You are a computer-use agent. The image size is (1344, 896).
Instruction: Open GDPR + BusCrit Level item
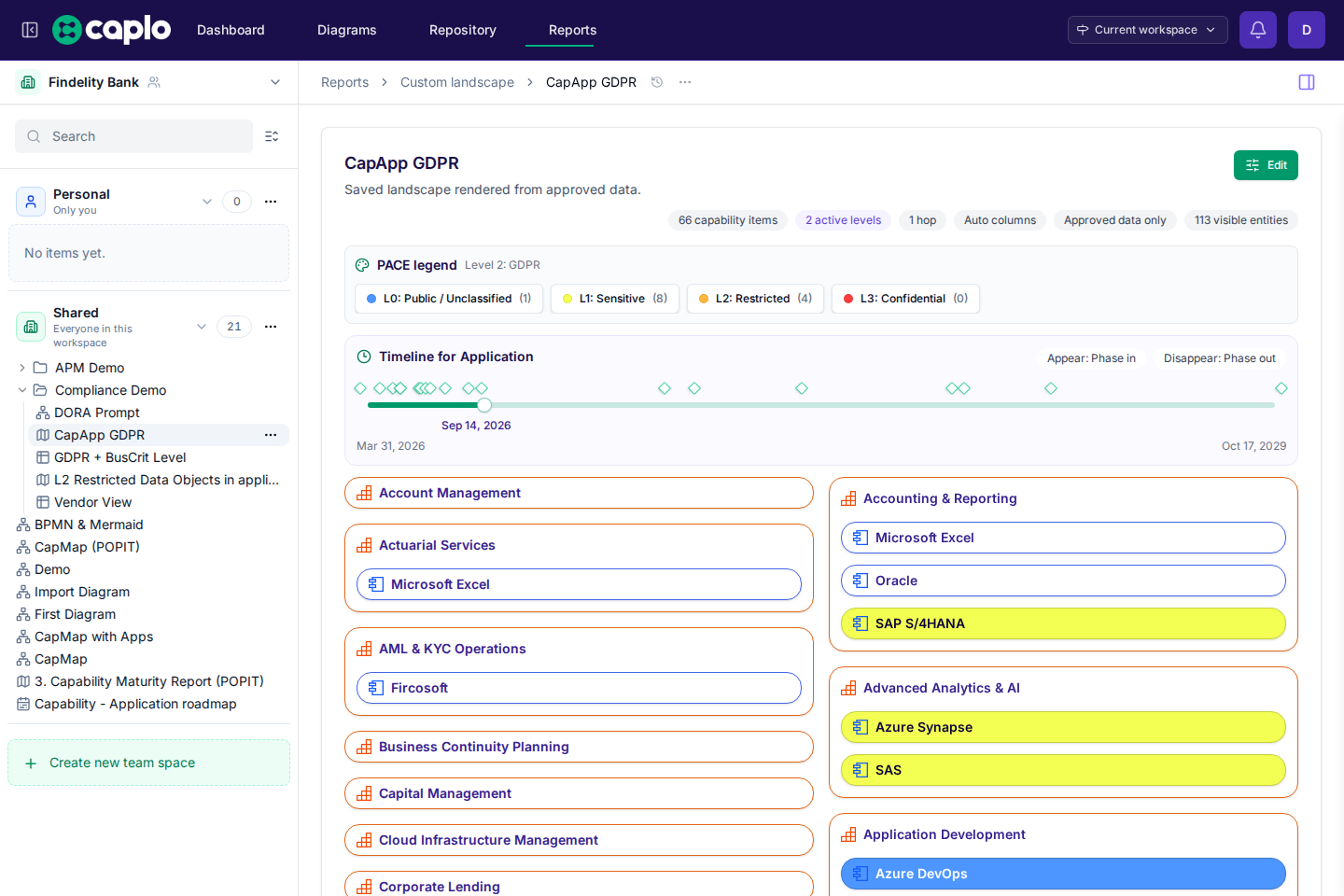(x=120, y=457)
